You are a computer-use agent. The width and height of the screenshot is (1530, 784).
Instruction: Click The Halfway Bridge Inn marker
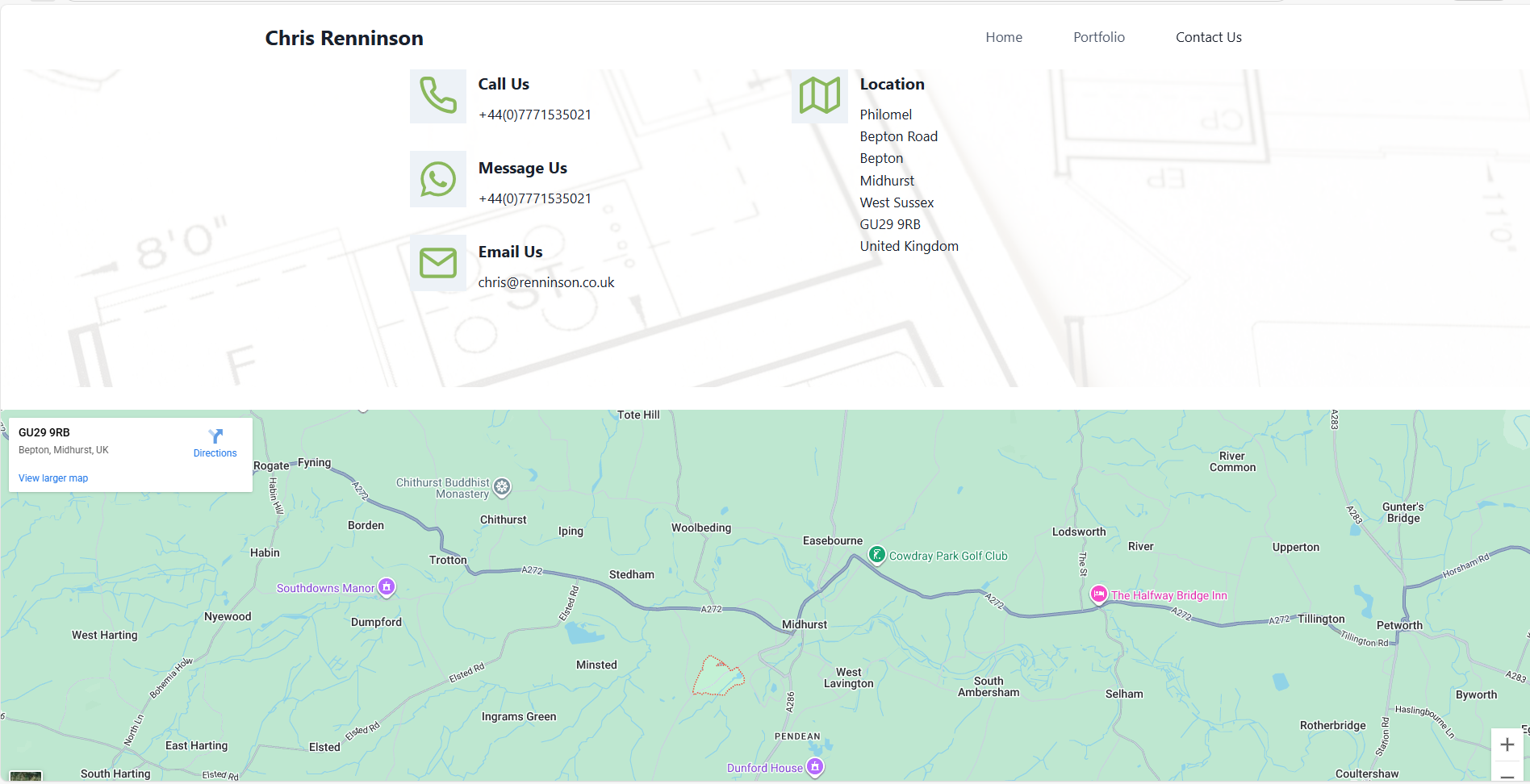coord(1098,594)
